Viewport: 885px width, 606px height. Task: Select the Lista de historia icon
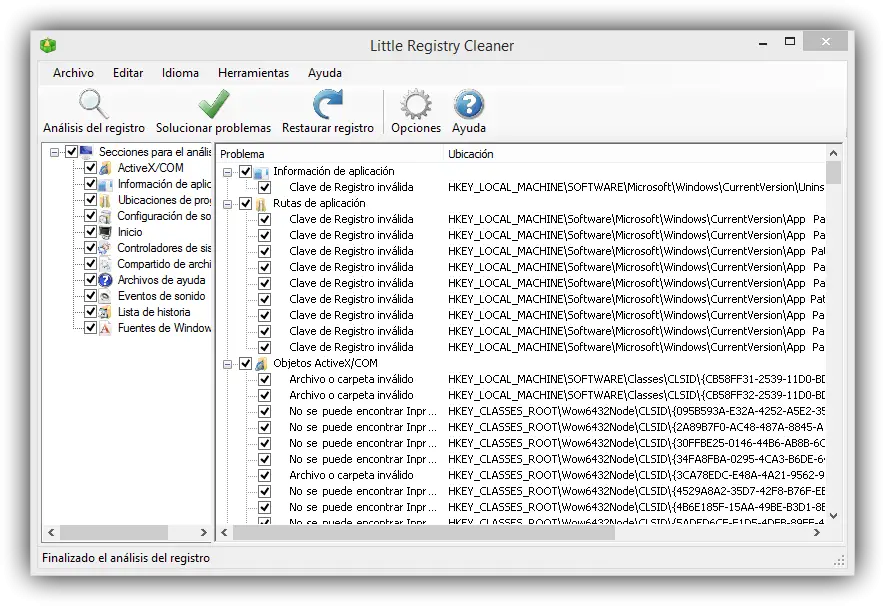(x=106, y=312)
